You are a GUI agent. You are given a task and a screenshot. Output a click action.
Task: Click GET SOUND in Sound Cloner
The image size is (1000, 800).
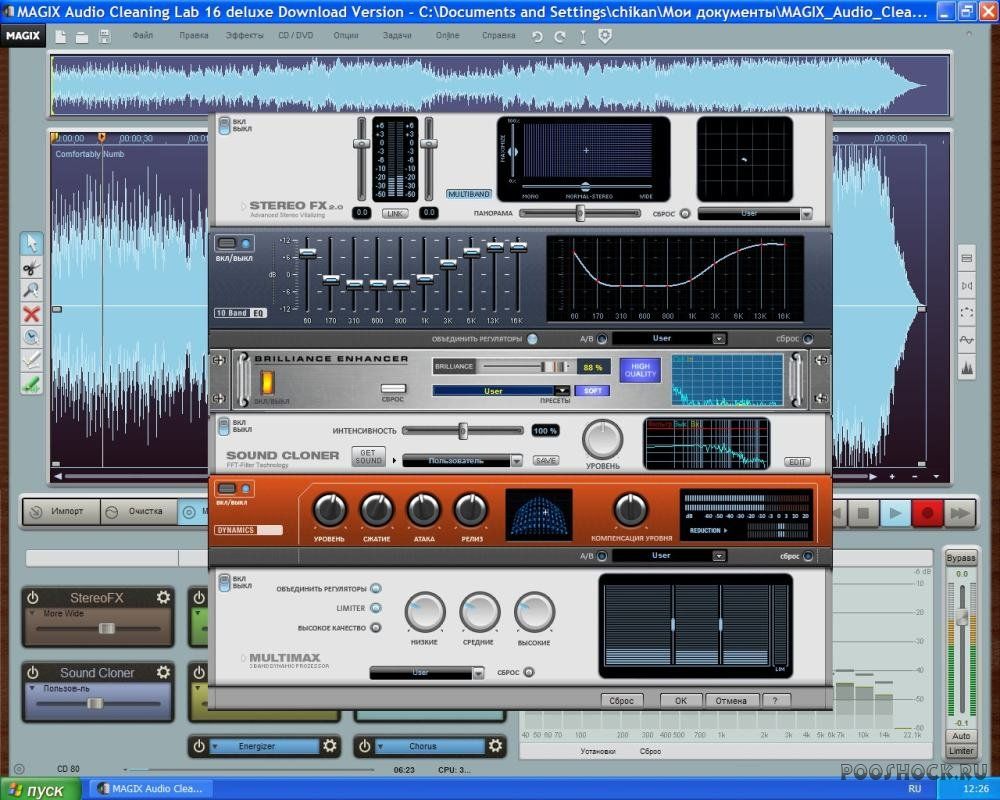[369, 457]
